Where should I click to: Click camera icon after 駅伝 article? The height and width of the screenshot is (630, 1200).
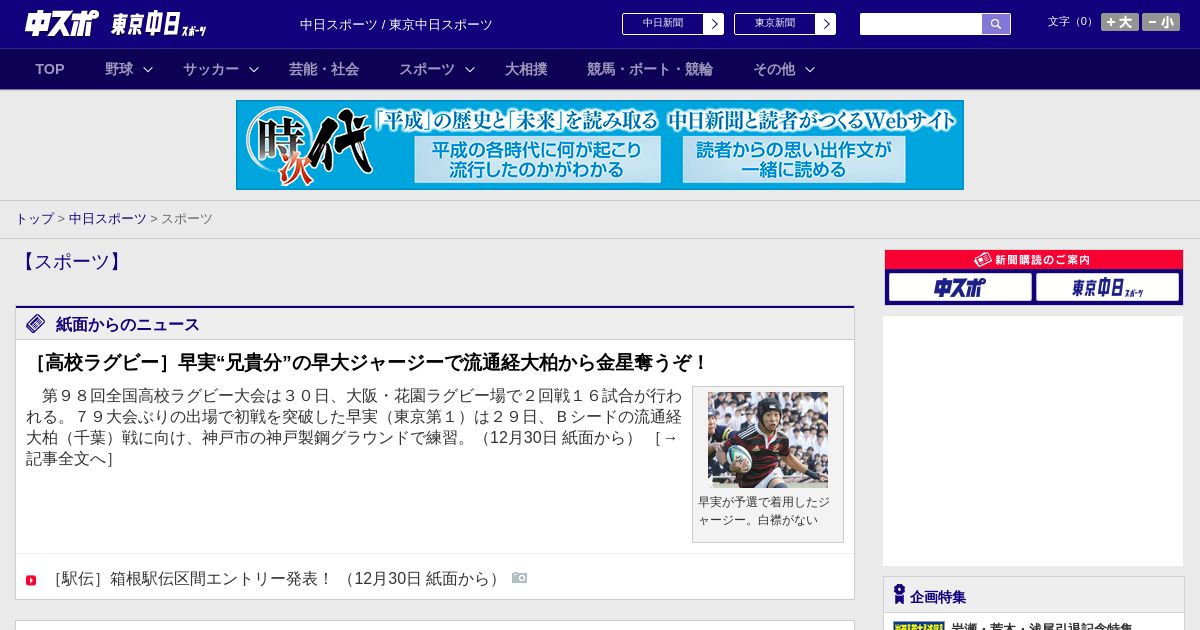[519, 578]
